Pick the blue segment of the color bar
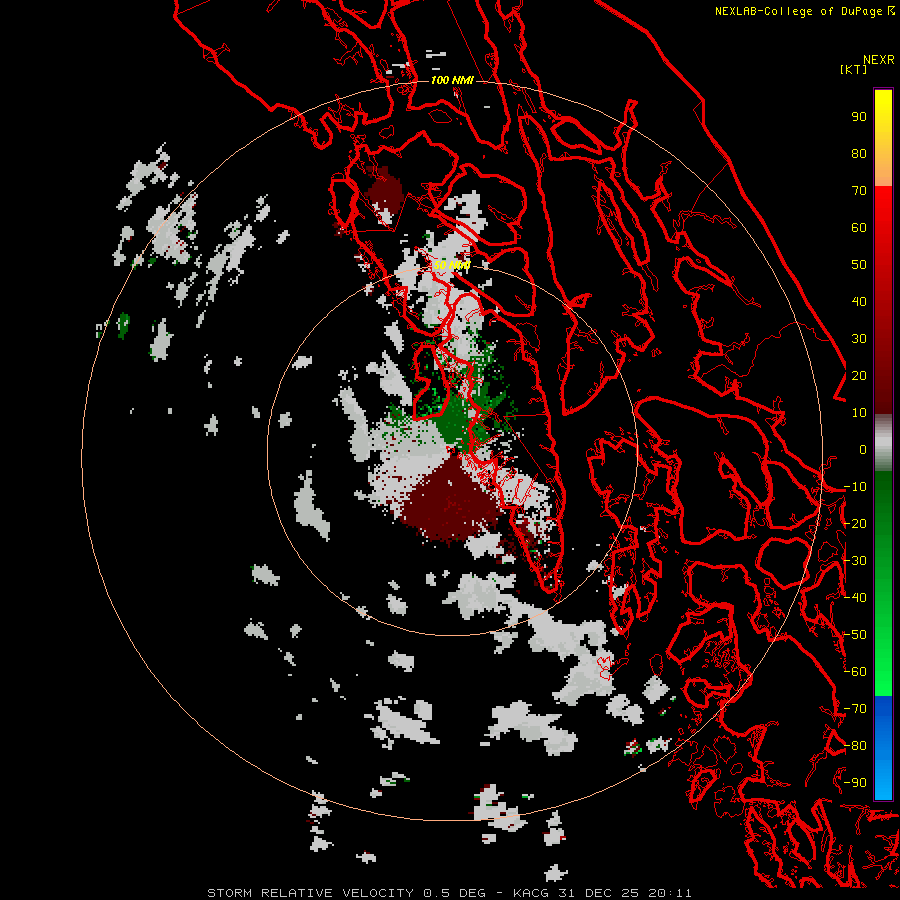The image size is (900, 900). click(883, 746)
